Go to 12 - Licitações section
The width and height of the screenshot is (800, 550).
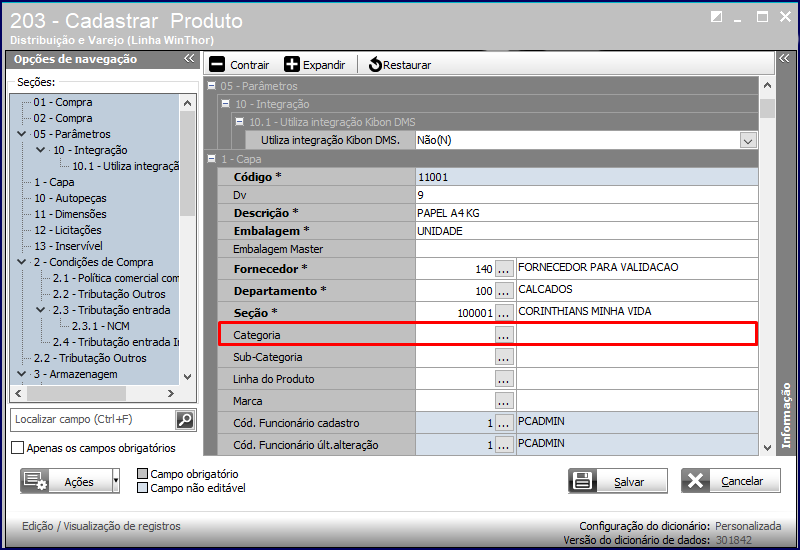coord(68,230)
